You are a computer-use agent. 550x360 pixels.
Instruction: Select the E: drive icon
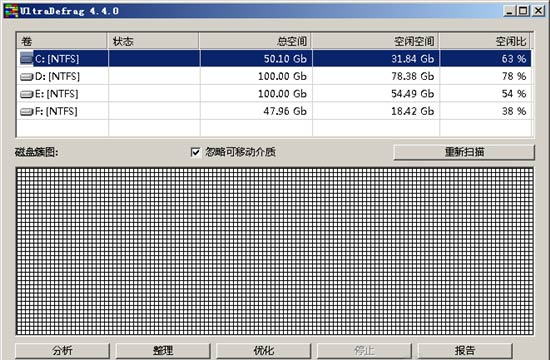[27, 94]
